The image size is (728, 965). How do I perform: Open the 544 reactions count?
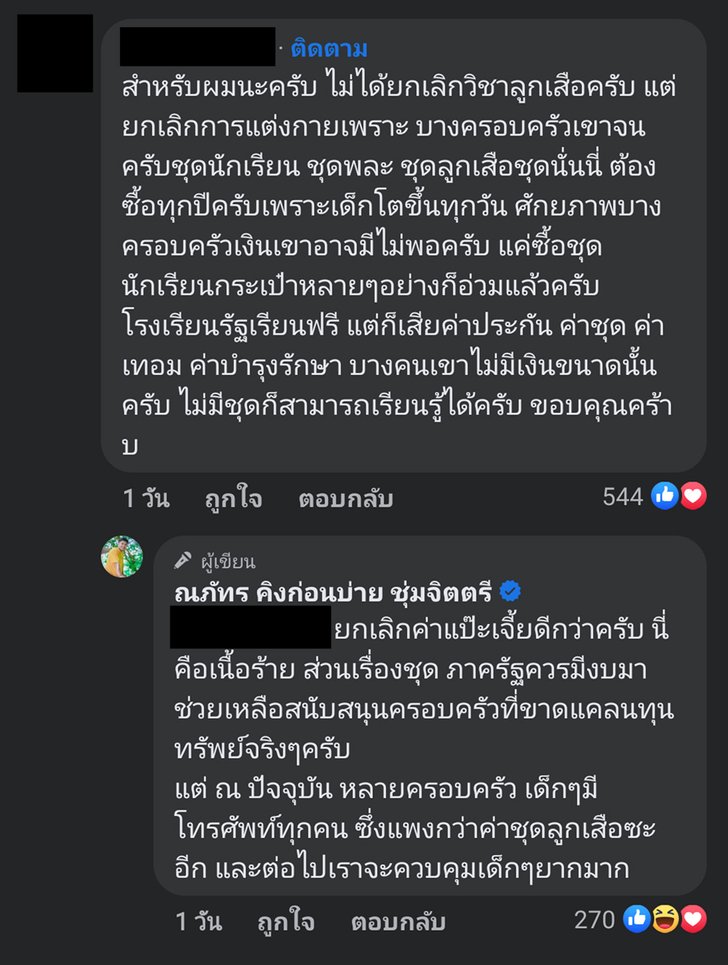pyautogui.click(x=622, y=497)
